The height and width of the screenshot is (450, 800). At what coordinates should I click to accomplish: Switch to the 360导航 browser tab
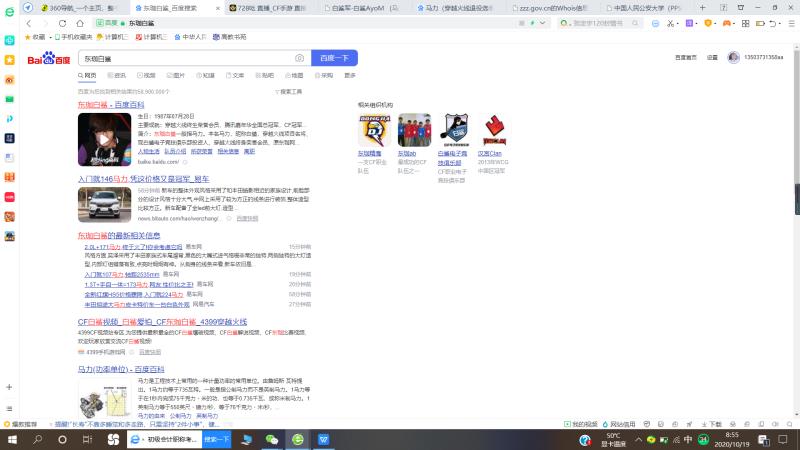(x=78, y=8)
